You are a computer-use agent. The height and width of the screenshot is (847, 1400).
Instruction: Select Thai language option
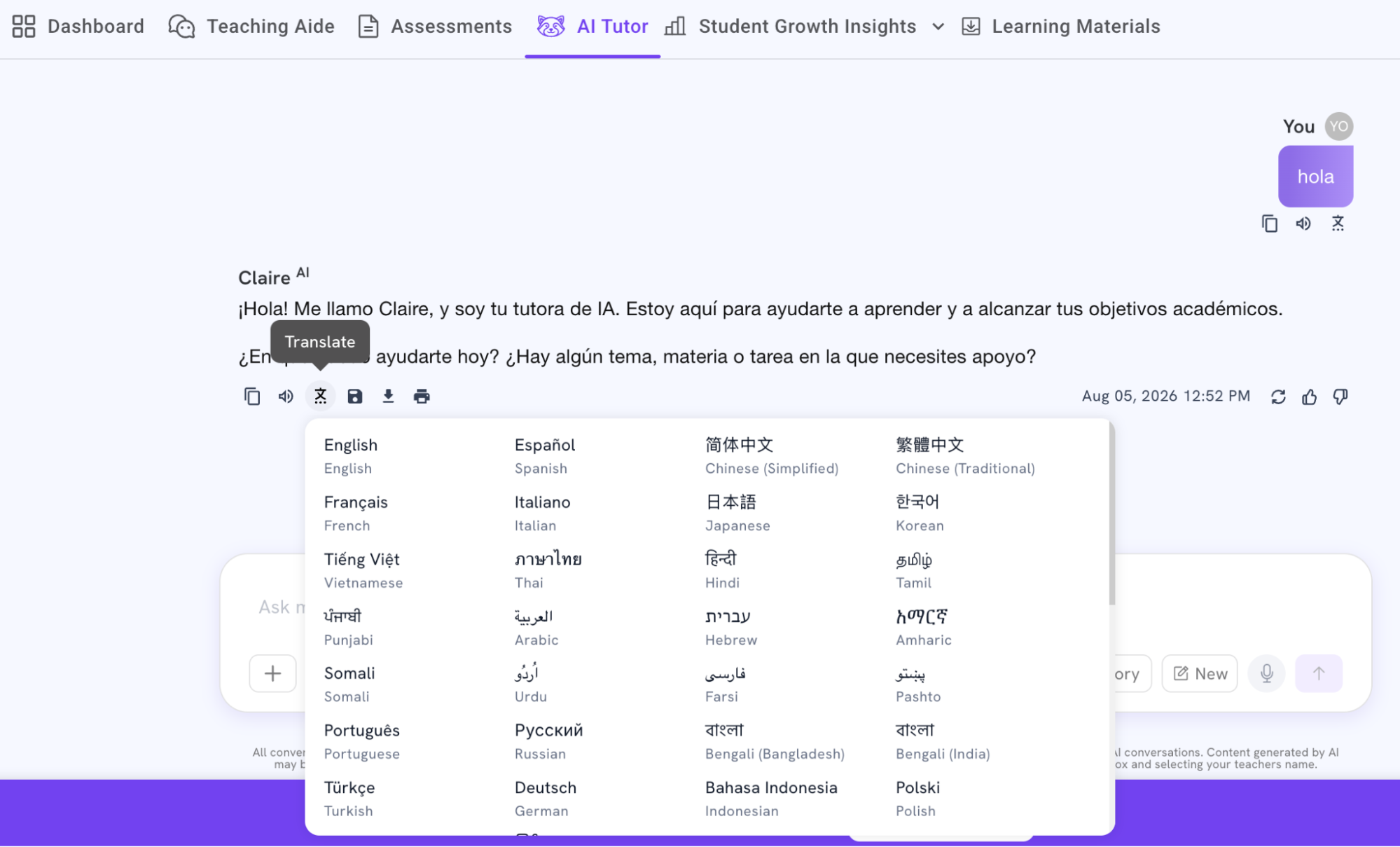(548, 570)
